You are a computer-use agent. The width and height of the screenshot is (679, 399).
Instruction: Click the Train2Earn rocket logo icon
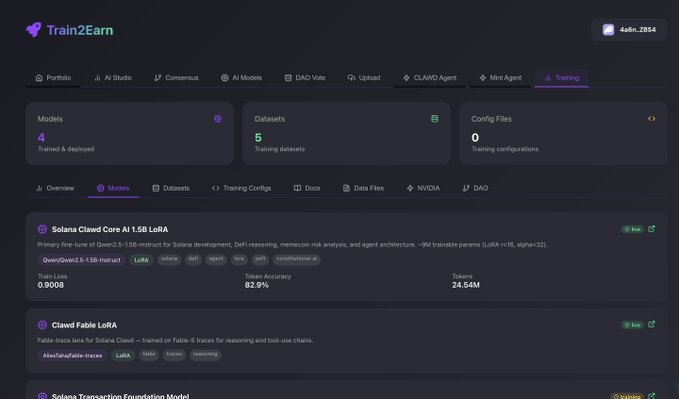click(34, 30)
